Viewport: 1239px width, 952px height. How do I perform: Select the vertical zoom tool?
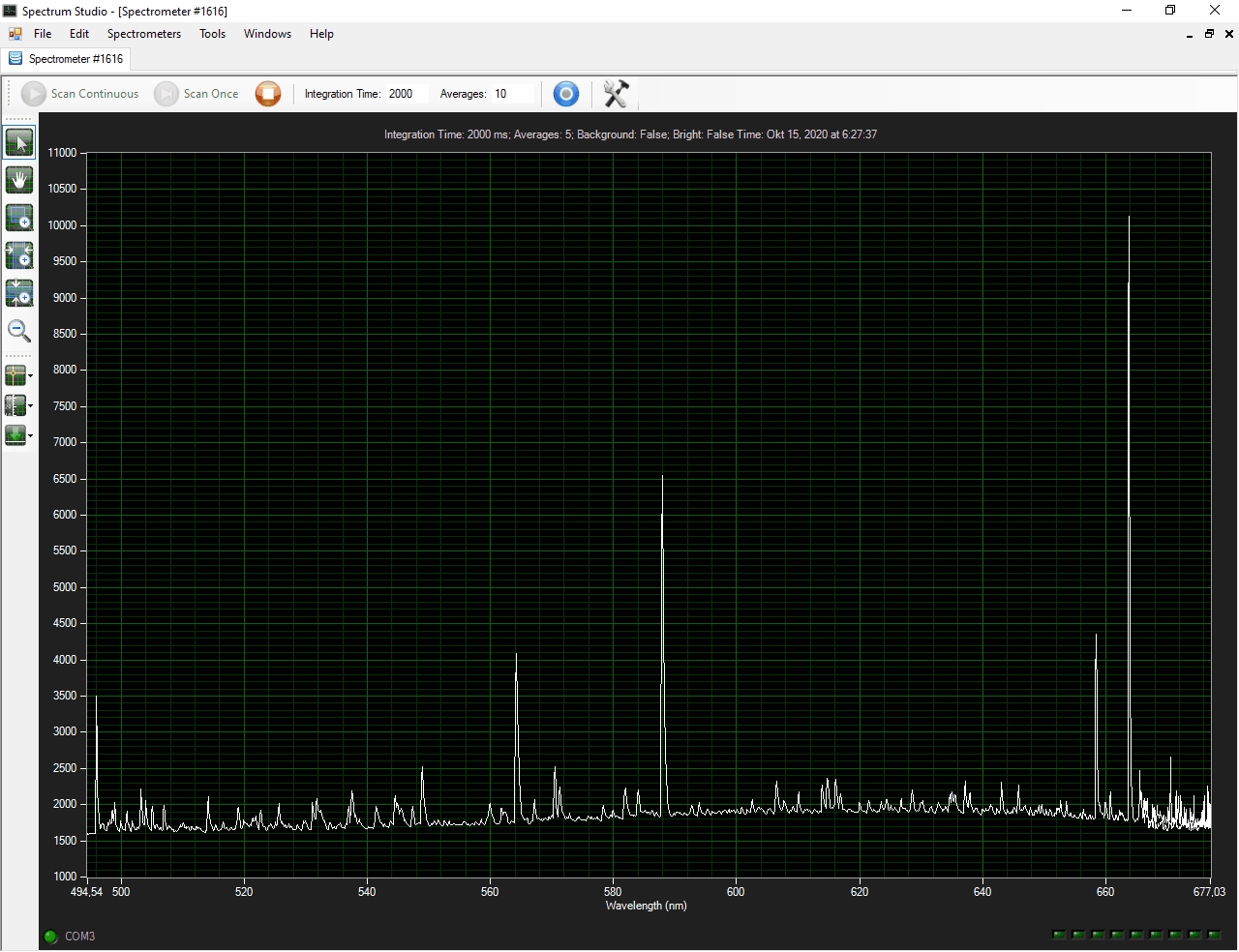coord(19,292)
